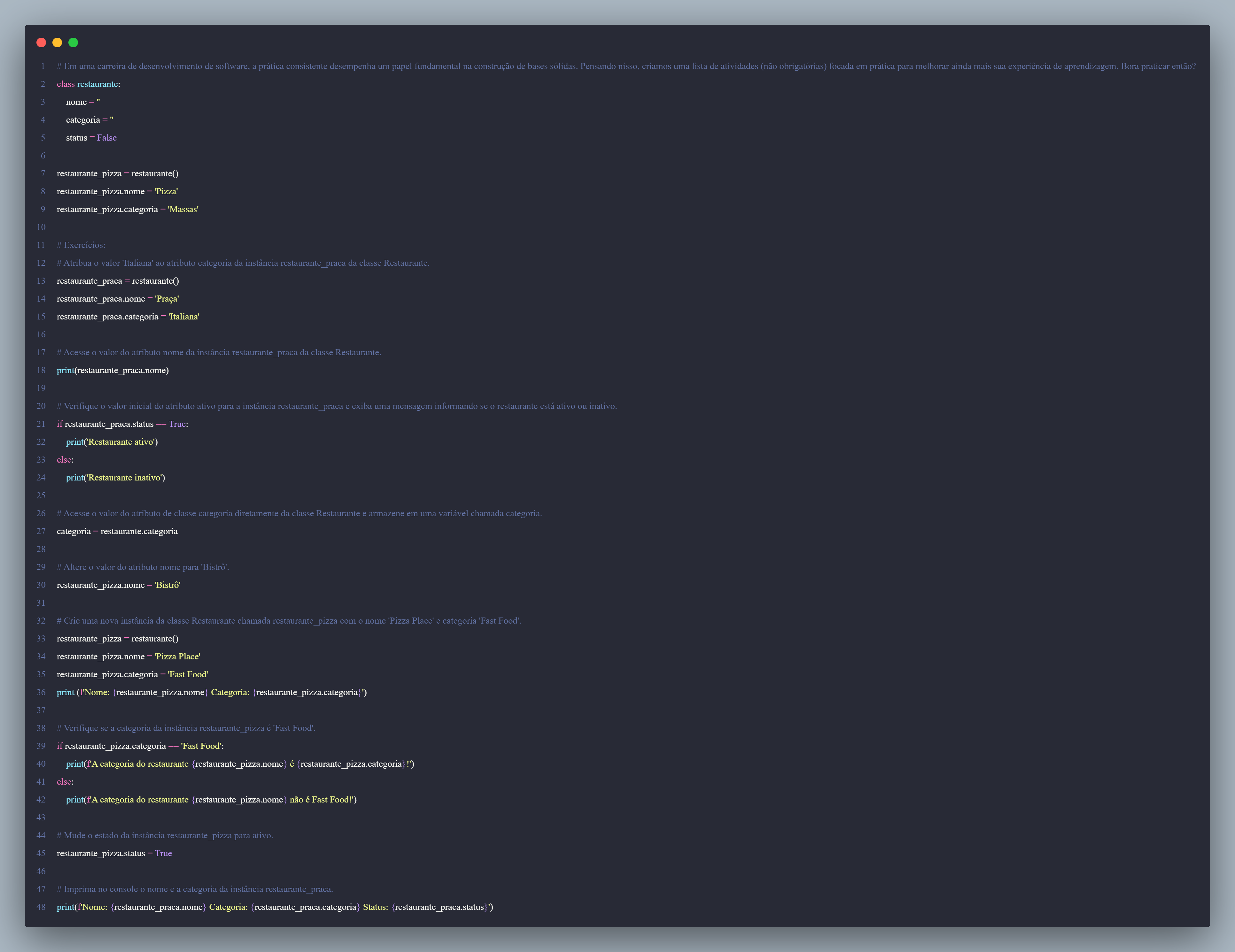Click 'restaurante_praca = restaurante()' line
This screenshot has height=952, width=1235.
click(118, 281)
